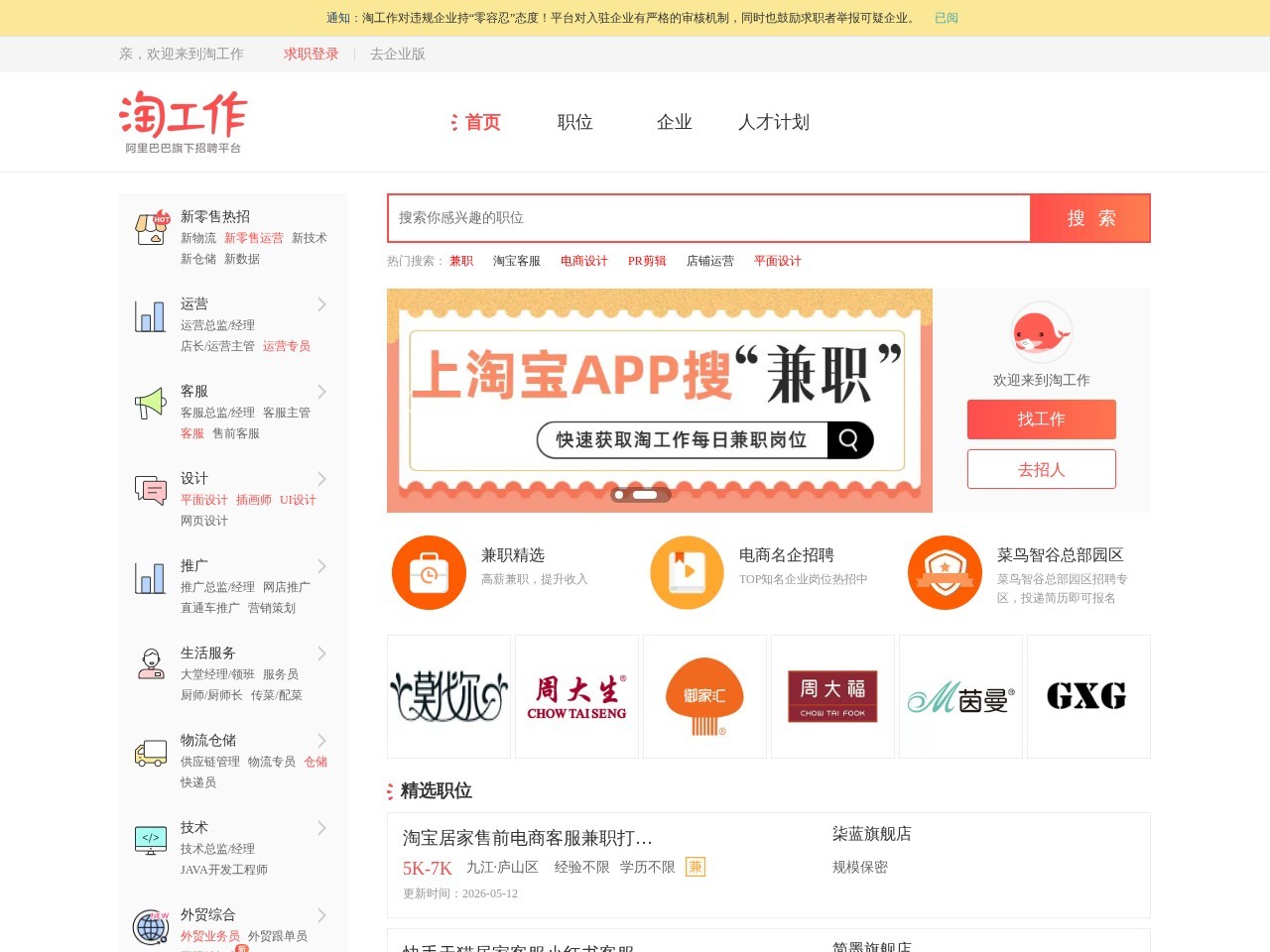Click the 设计 chat bubble icon
Screen dimensions: 1270x952
tap(151, 490)
